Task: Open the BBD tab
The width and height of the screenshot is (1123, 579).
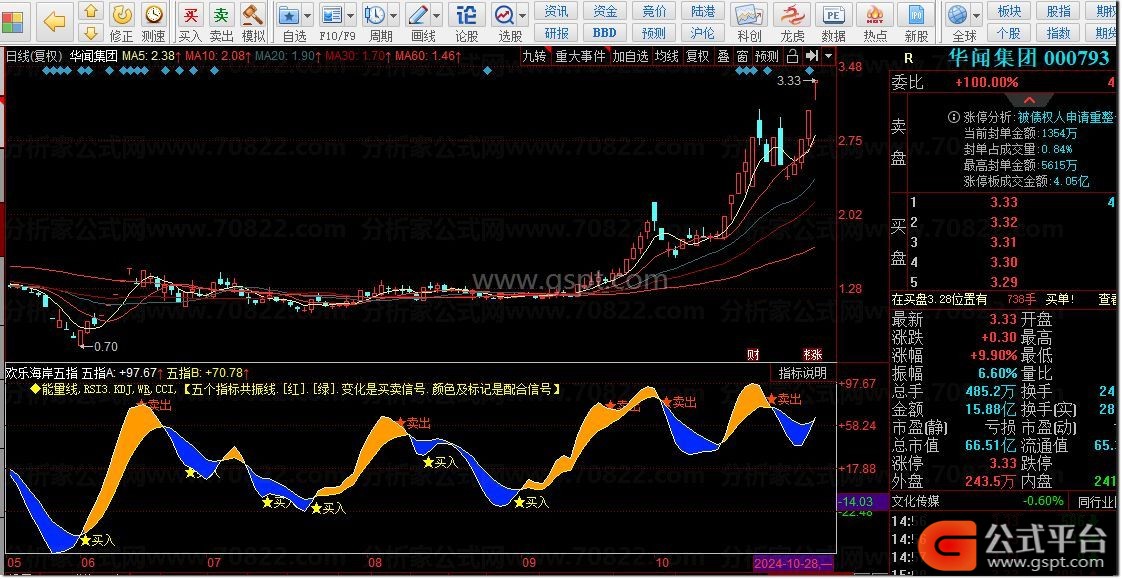Action: pos(605,33)
